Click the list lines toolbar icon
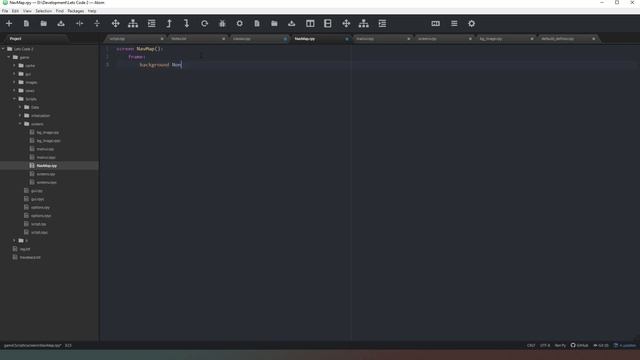The width and height of the screenshot is (640, 360). pos(454,24)
